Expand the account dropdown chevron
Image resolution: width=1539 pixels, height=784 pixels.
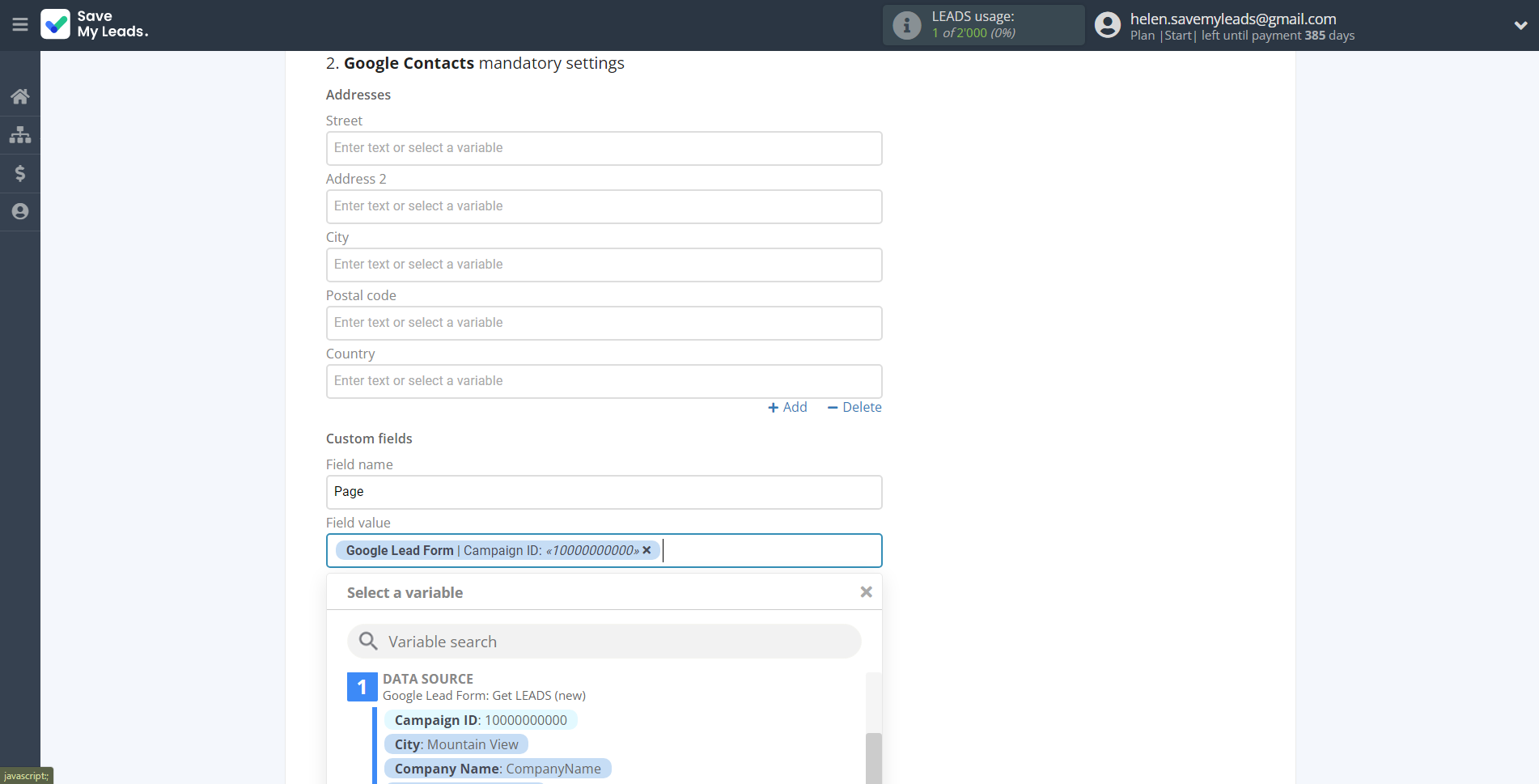pos(1520,25)
